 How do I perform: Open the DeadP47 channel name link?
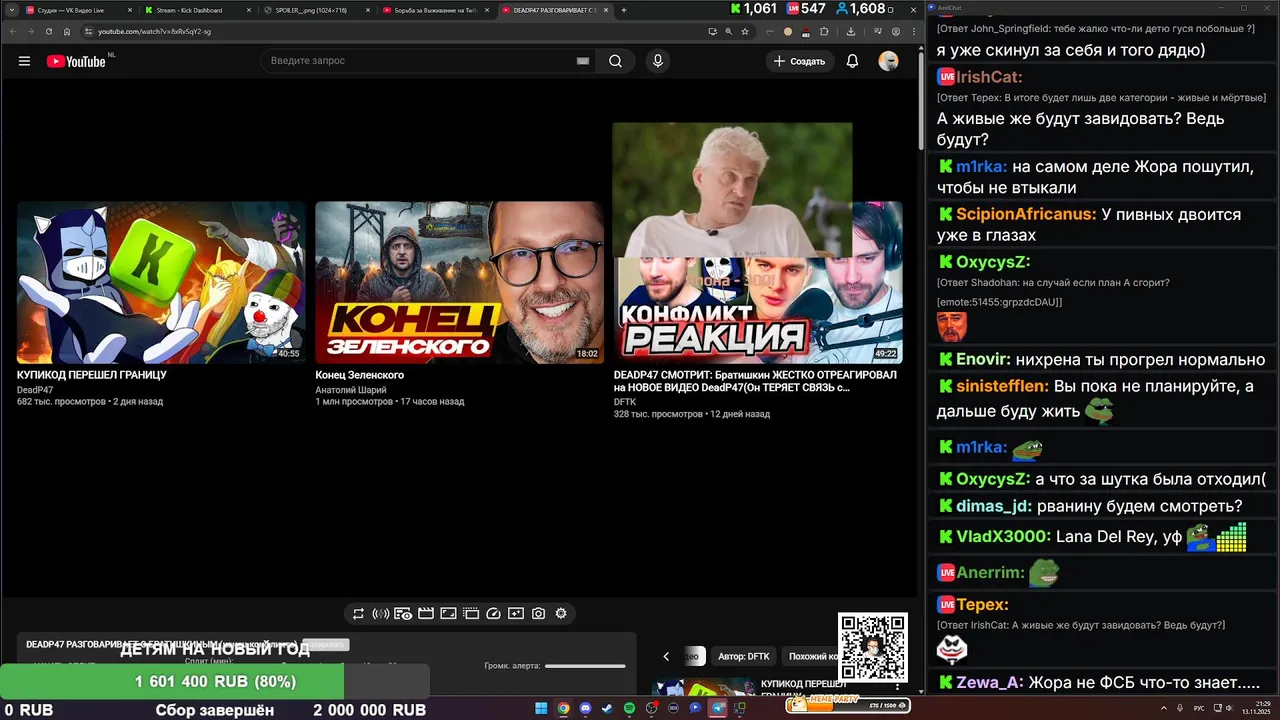pyautogui.click(x=35, y=390)
